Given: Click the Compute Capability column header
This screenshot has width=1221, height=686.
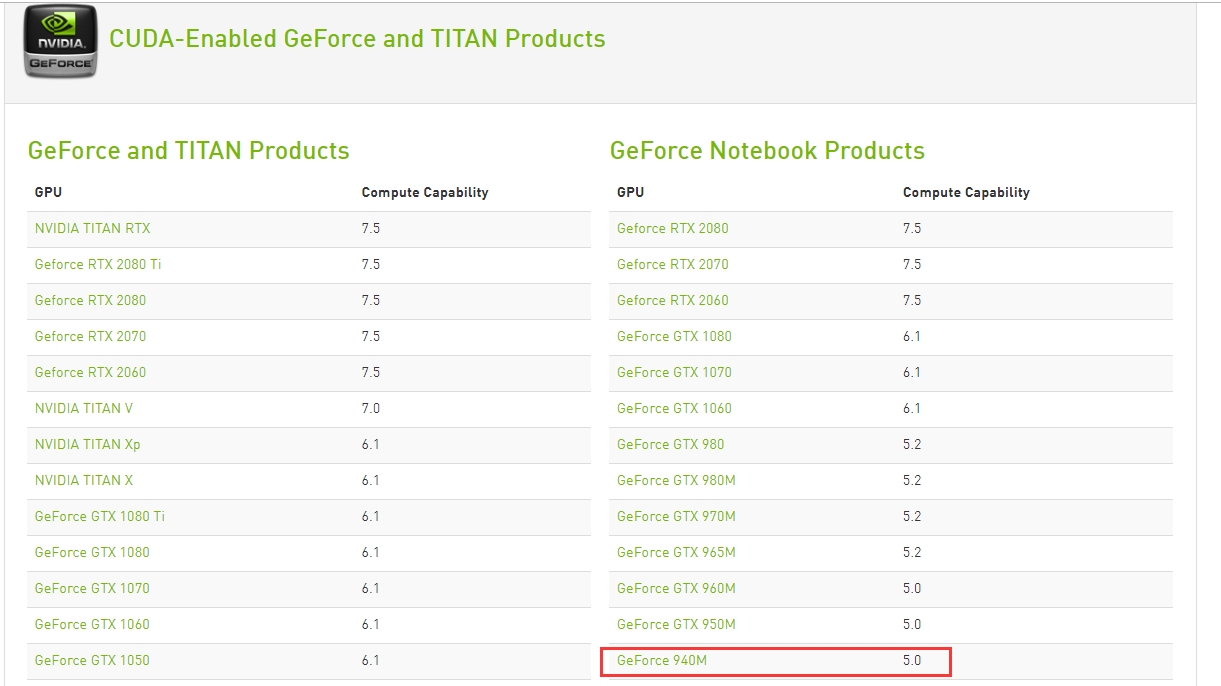Looking at the screenshot, I should coord(426,192).
